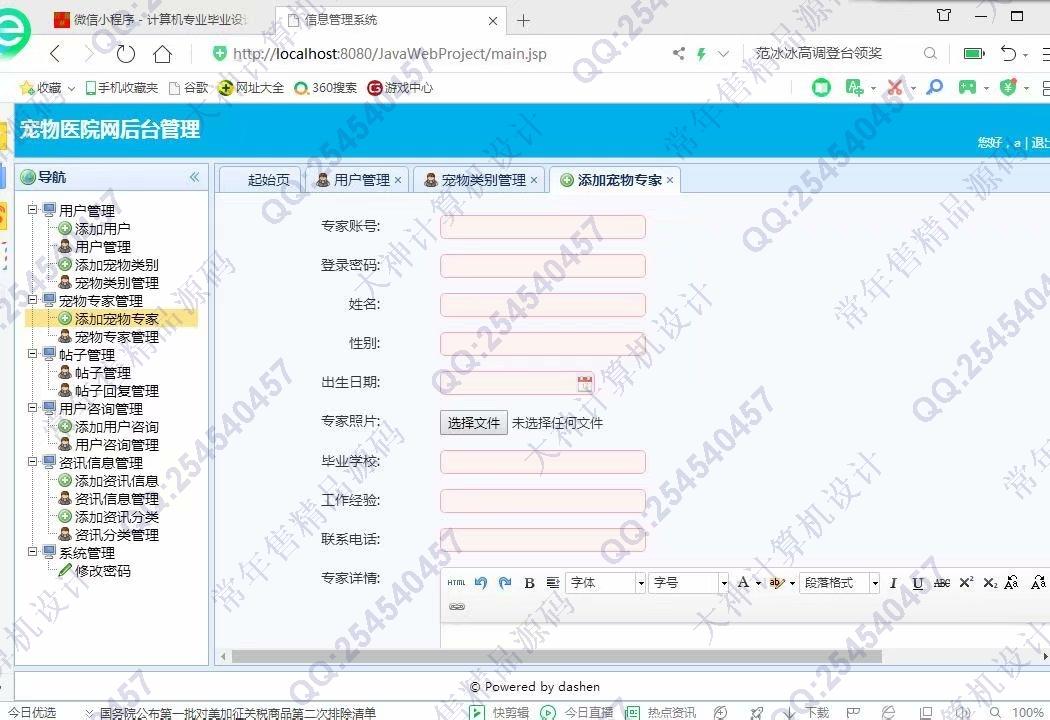Collapse the 帖子管理 tree node

(33, 355)
